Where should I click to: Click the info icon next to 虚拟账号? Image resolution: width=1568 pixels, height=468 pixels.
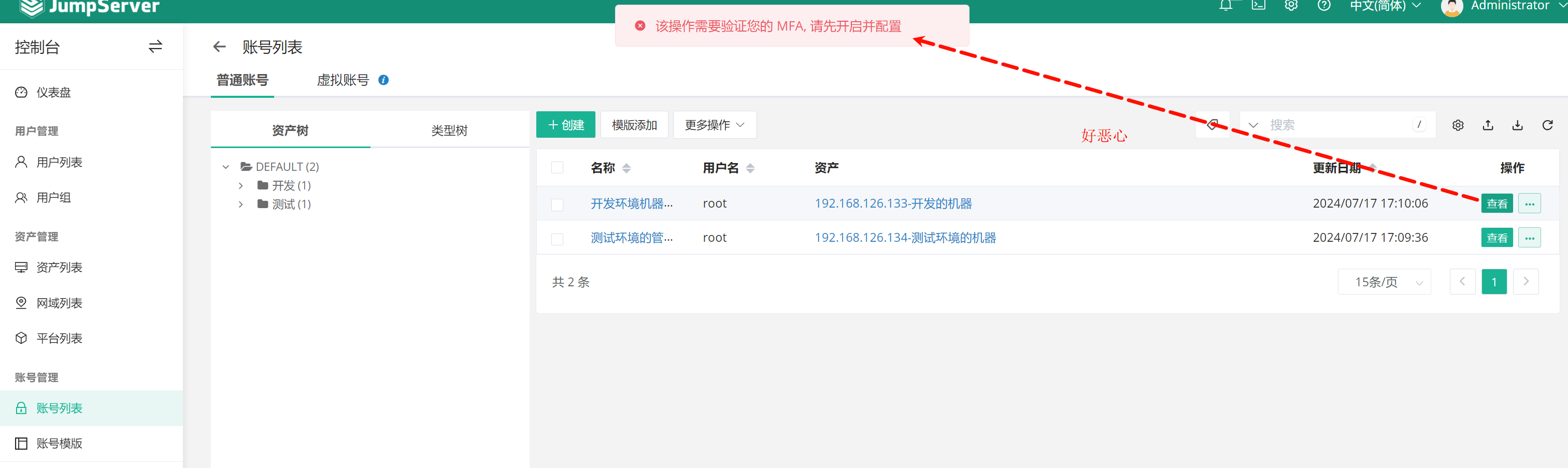coord(383,80)
